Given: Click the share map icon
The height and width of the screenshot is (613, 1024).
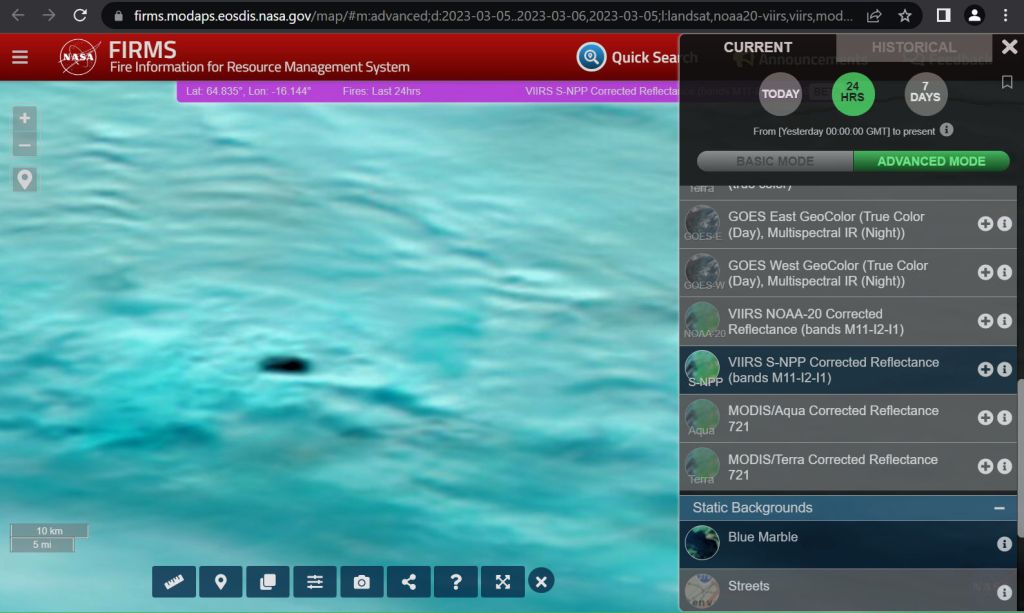Looking at the screenshot, I should click(409, 582).
